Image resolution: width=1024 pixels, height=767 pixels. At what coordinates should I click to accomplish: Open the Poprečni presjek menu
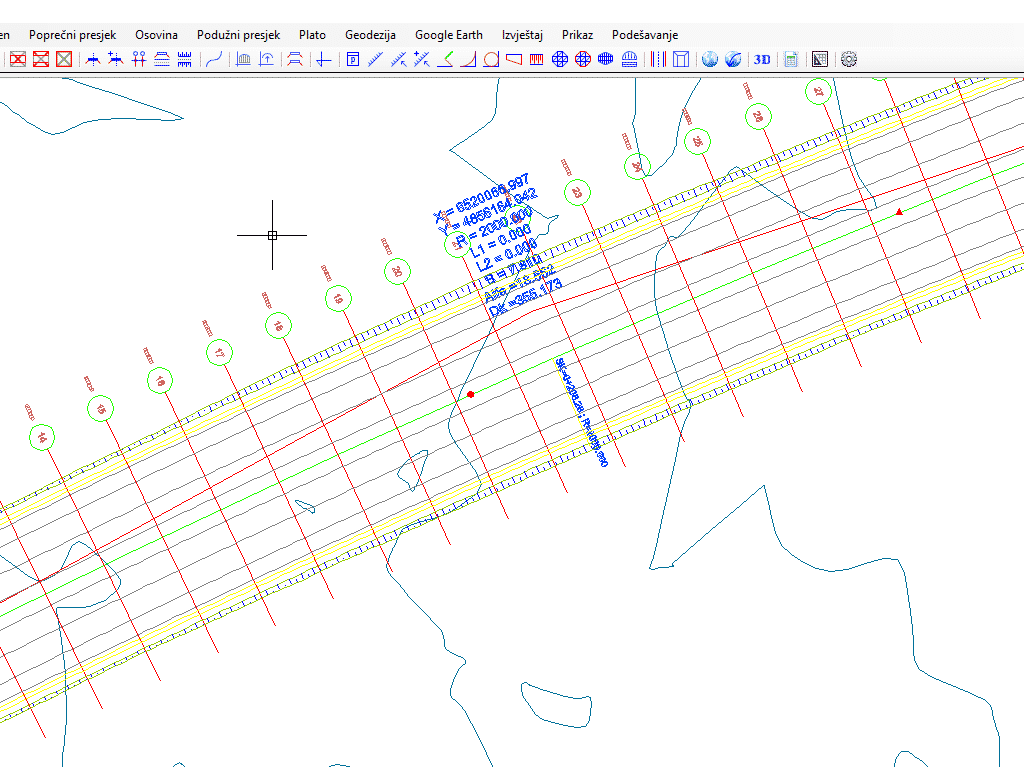point(72,35)
